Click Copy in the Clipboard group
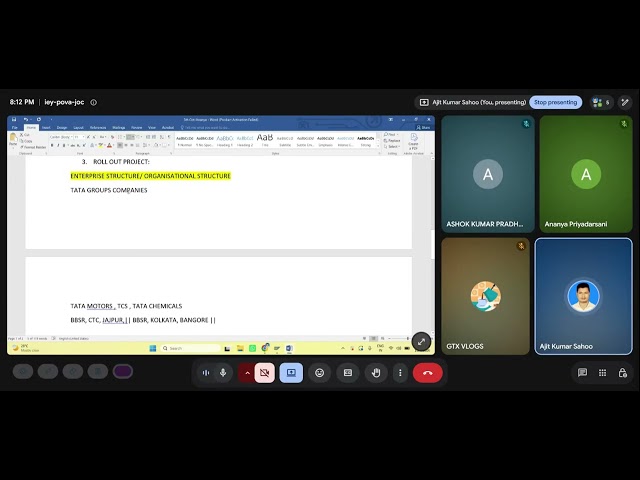 pyautogui.click(x=27, y=141)
